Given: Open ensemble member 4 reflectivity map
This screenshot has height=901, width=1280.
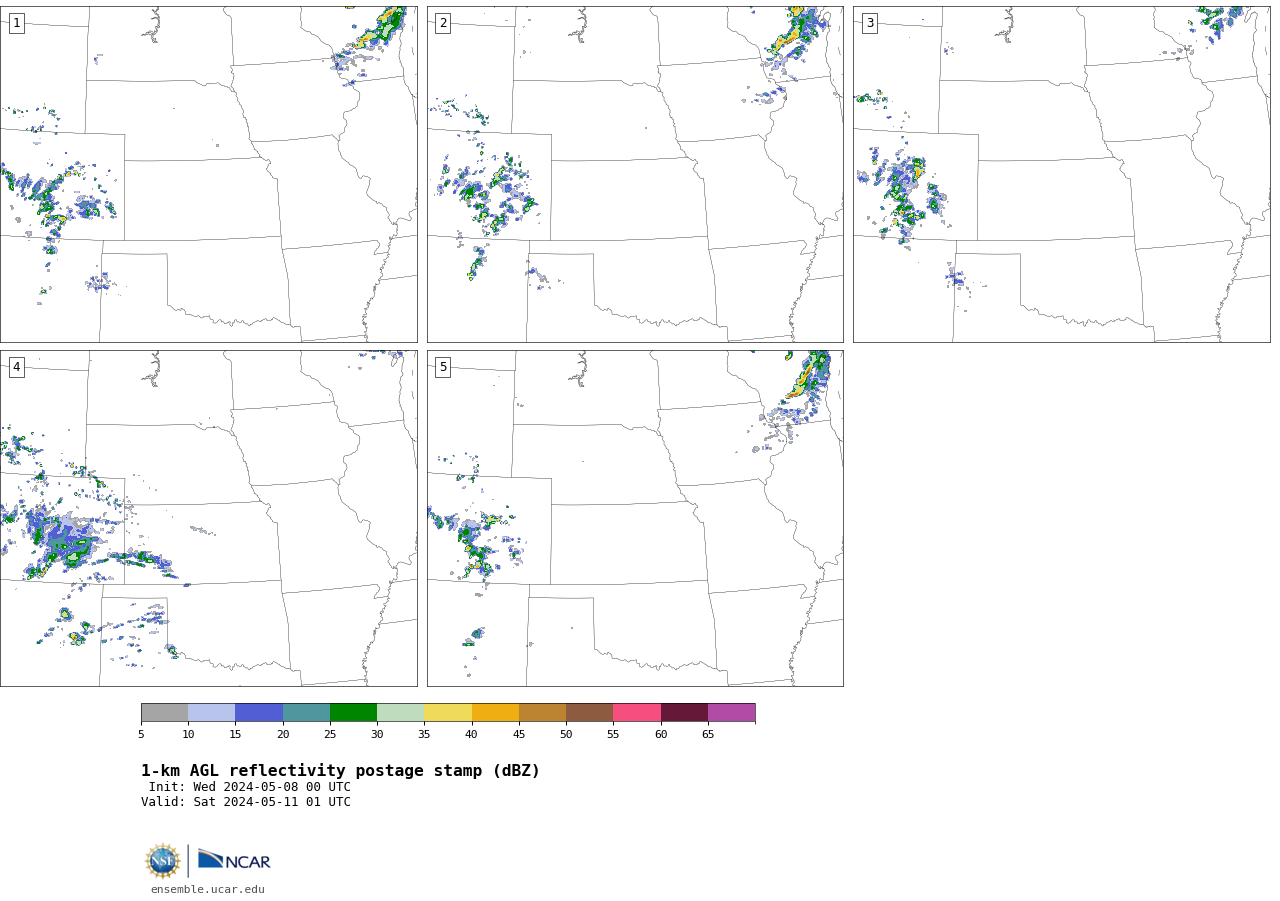Looking at the screenshot, I should [x=208, y=518].
